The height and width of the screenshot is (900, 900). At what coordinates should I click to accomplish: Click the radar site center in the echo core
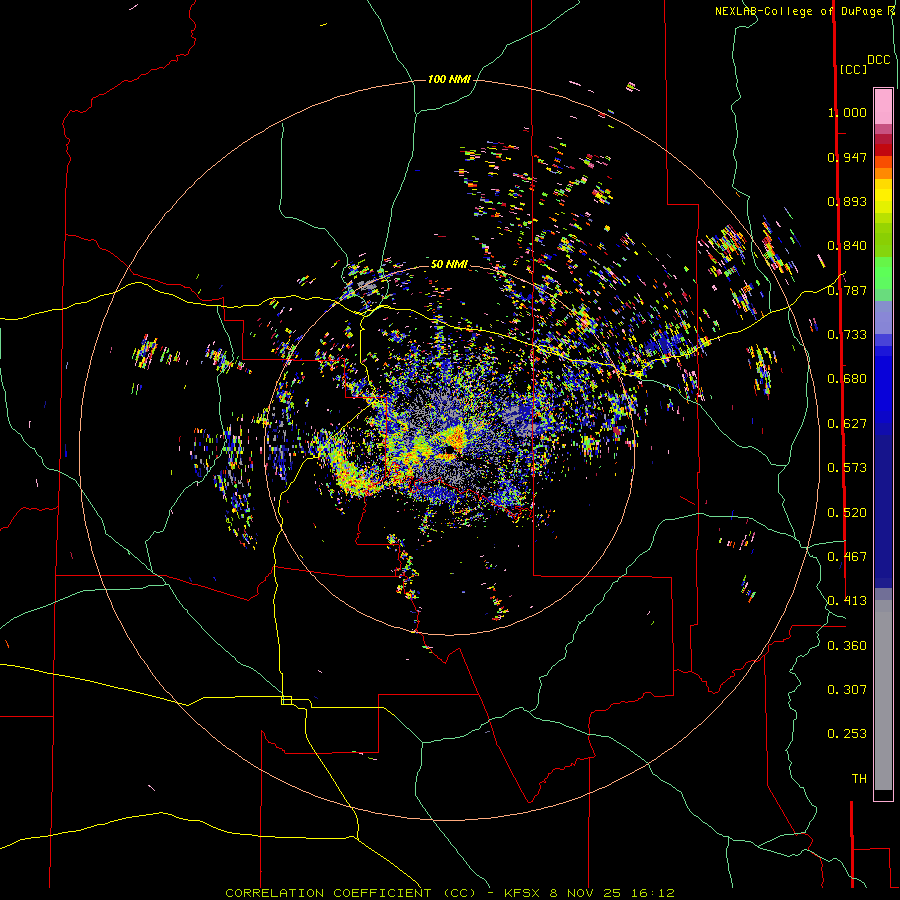pos(449,449)
